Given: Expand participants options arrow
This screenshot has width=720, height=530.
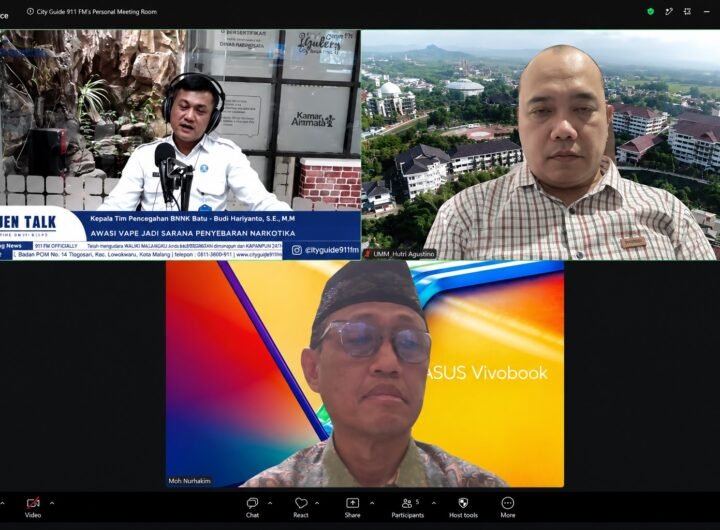Looking at the screenshot, I should tap(434, 503).
